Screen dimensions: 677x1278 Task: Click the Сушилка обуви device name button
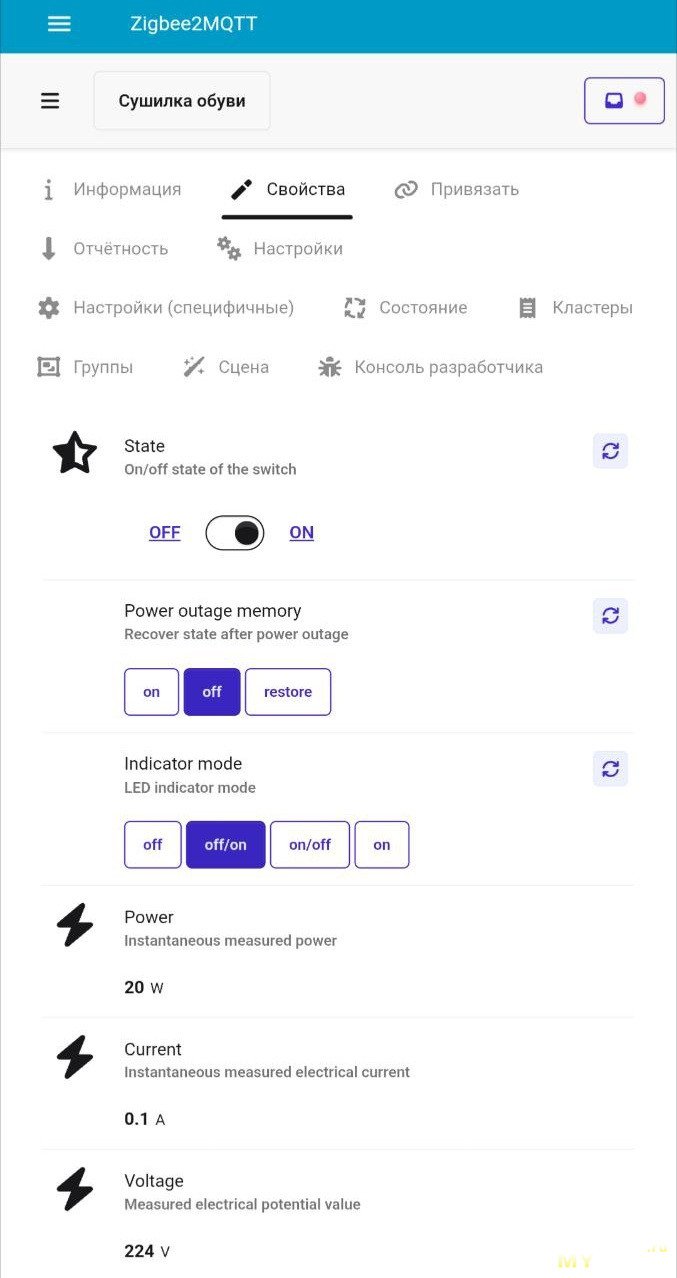point(182,101)
